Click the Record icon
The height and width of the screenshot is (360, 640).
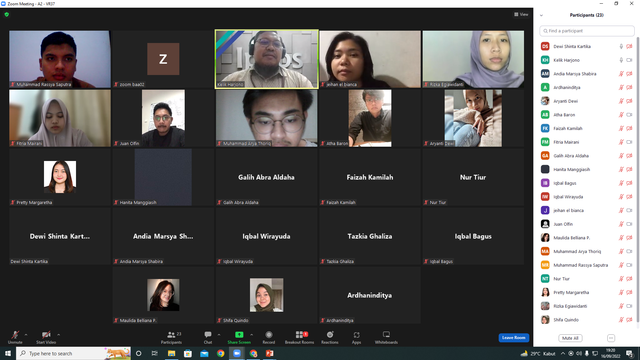click(269, 335)
